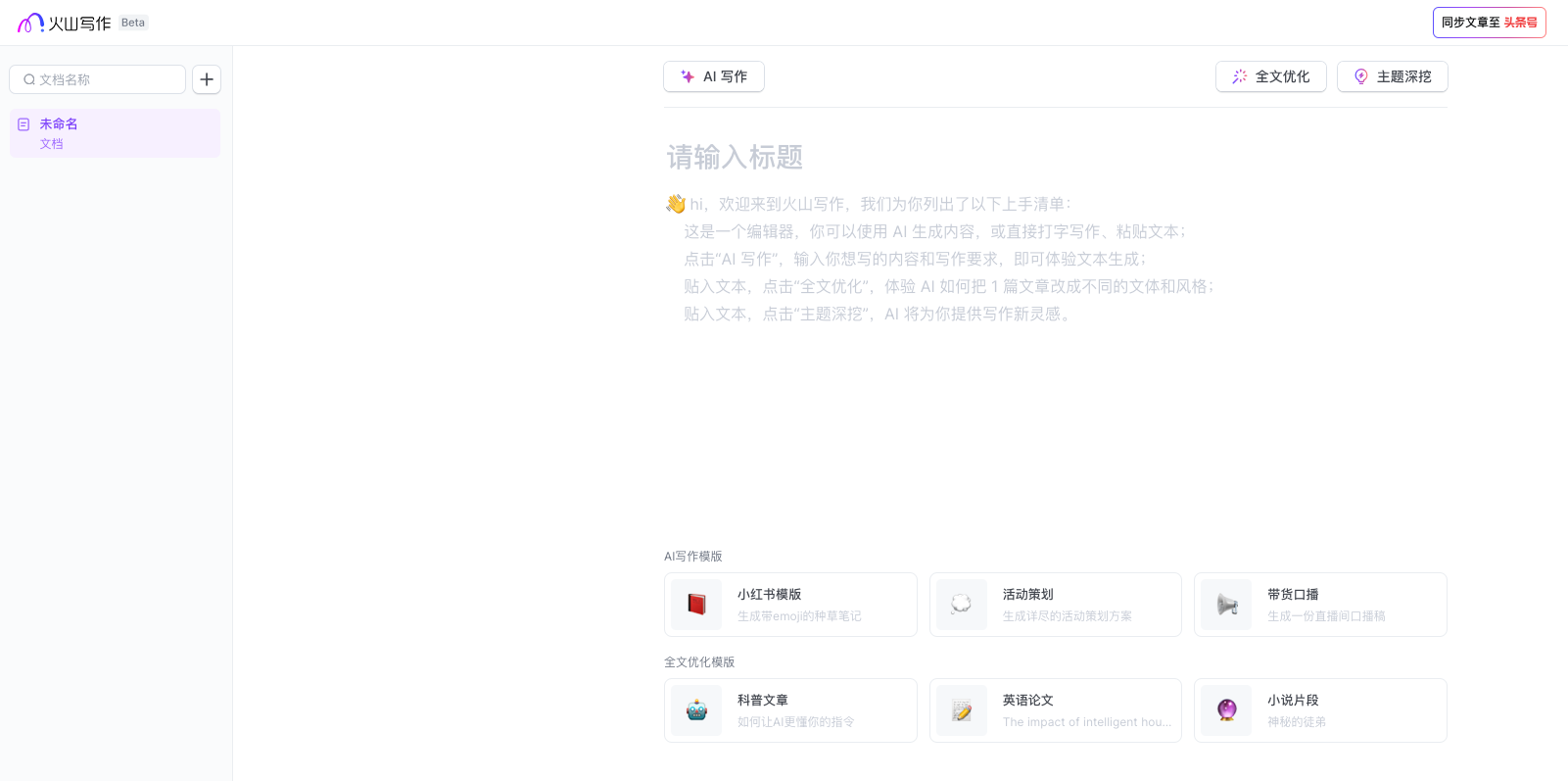Click the crystal ball icon of 小说片段

[x=1226, y=710]
